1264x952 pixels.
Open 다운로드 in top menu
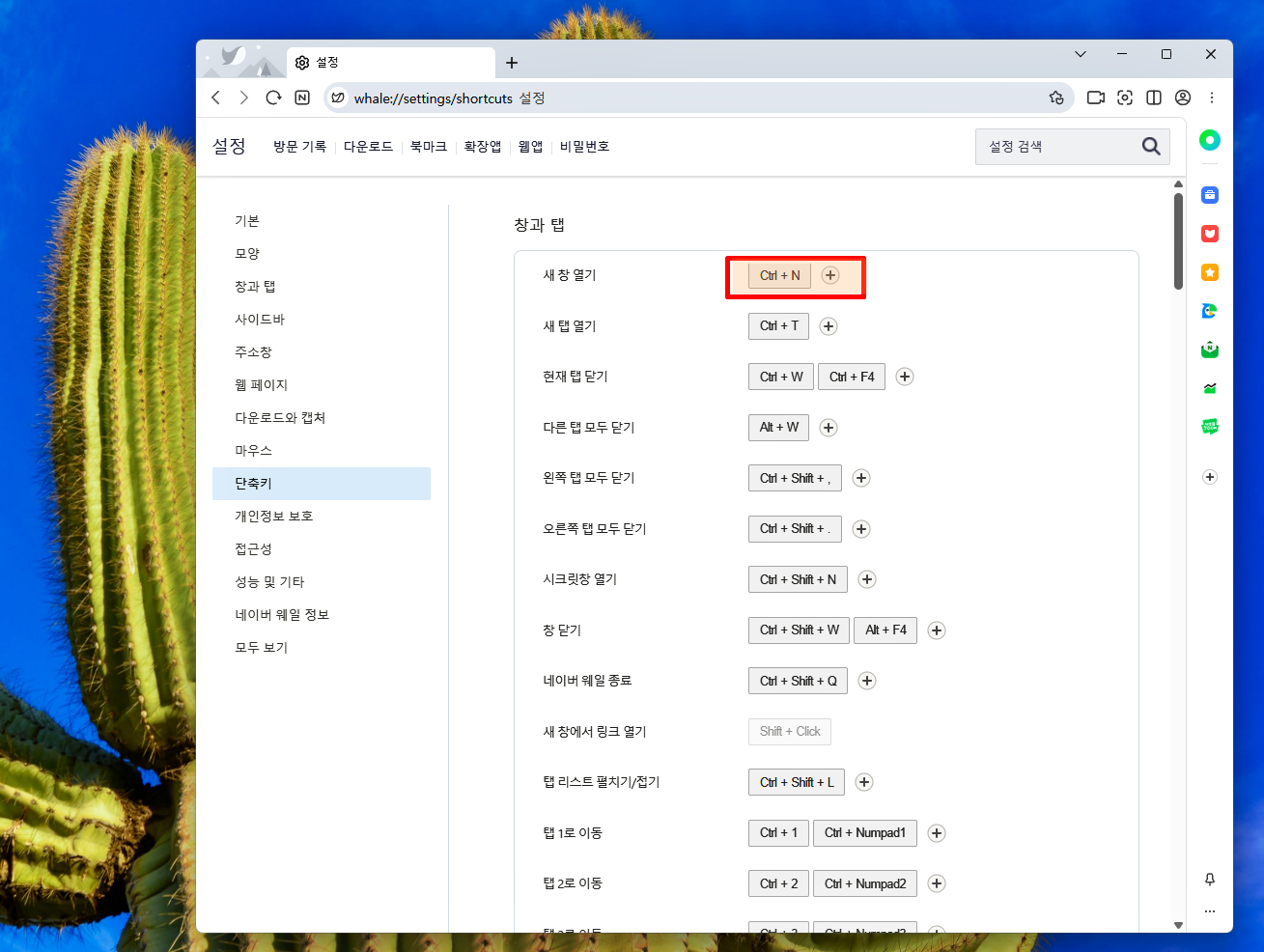(368, 147)
